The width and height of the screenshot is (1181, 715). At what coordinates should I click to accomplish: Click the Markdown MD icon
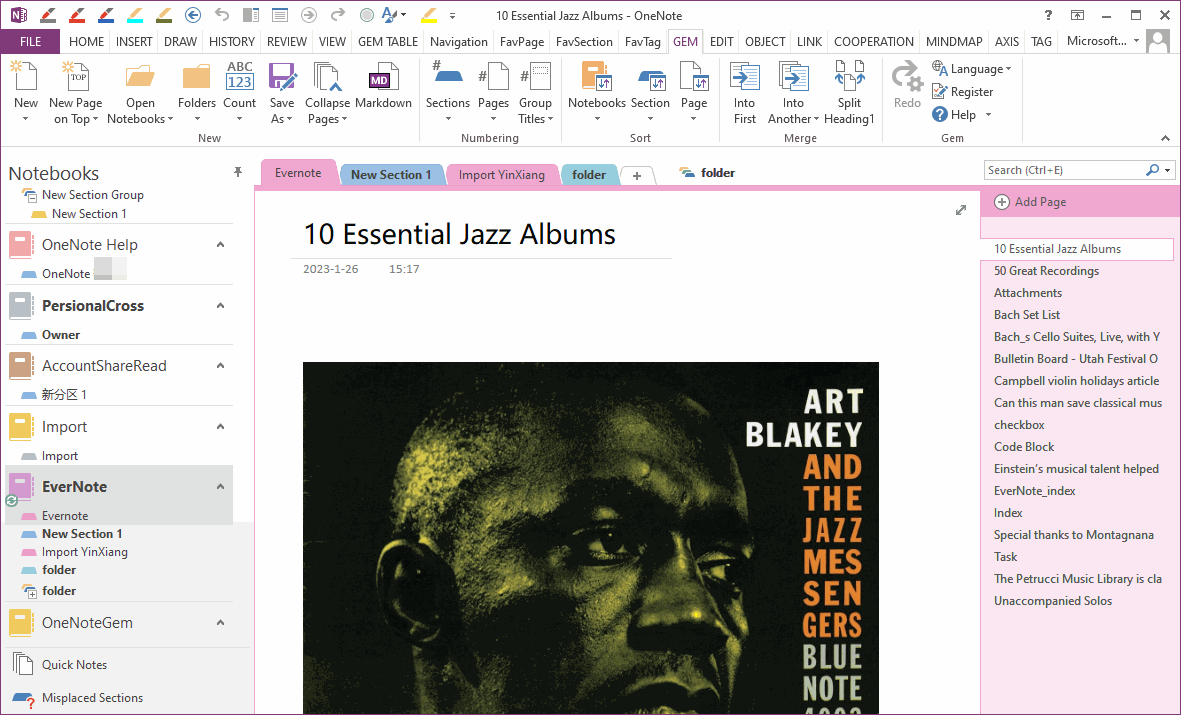coord(383,77)
